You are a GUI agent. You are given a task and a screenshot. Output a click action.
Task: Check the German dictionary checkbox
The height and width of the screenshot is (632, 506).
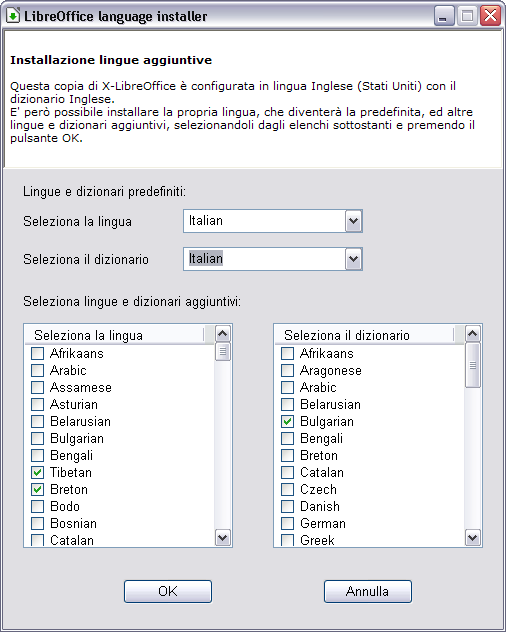(x=287, y=523)
